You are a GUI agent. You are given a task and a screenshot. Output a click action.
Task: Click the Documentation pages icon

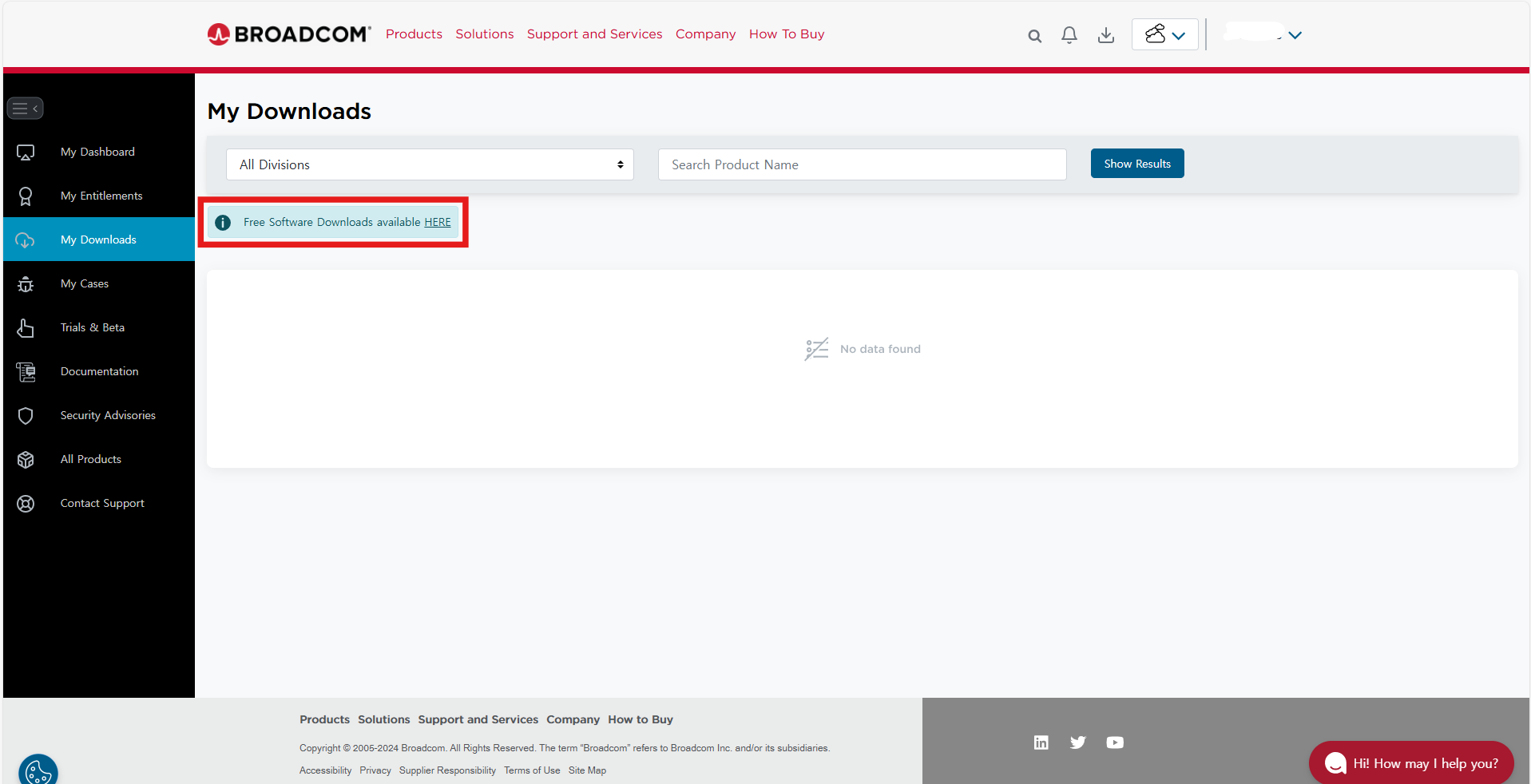coord(26,371)
